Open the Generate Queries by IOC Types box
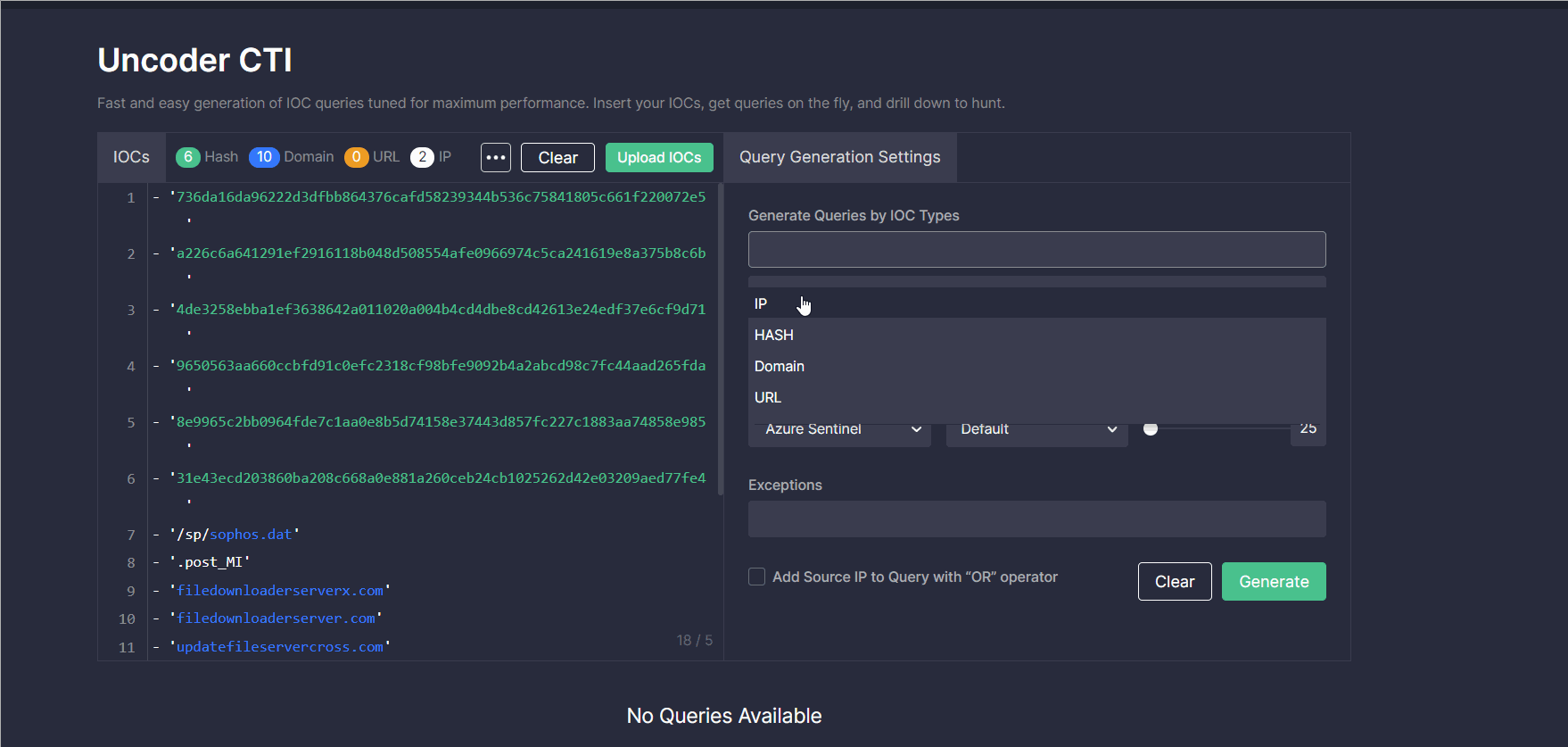 (x=1036, y=250)
